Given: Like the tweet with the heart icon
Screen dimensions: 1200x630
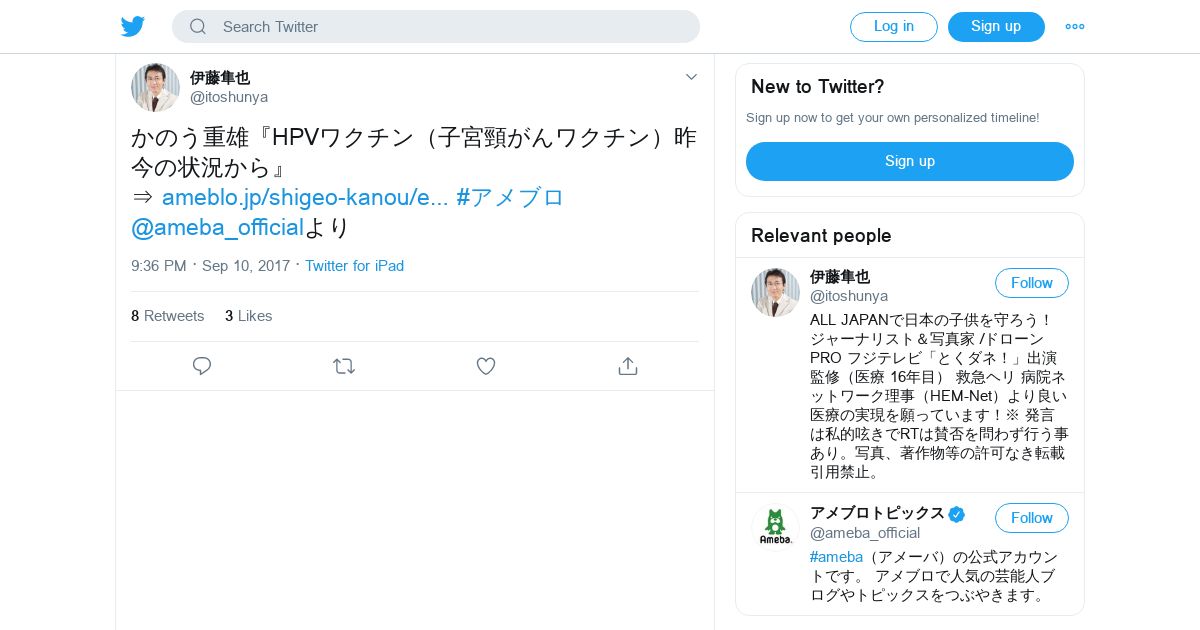Looking at the screenshot, I should coord(486,366).
